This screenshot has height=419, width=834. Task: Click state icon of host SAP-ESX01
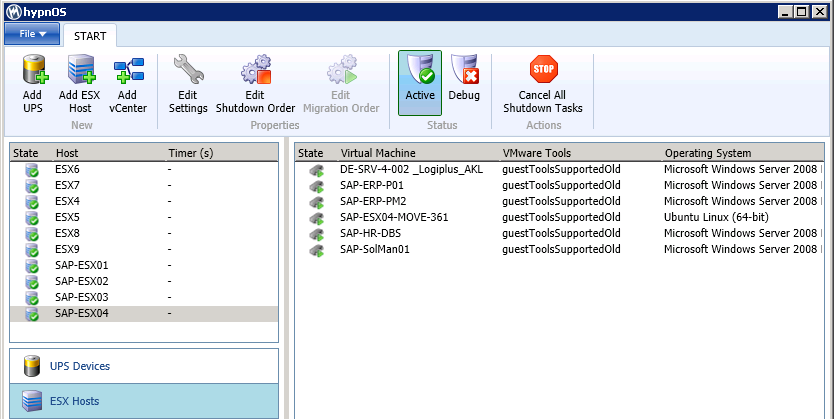click(x=32, y=266)
